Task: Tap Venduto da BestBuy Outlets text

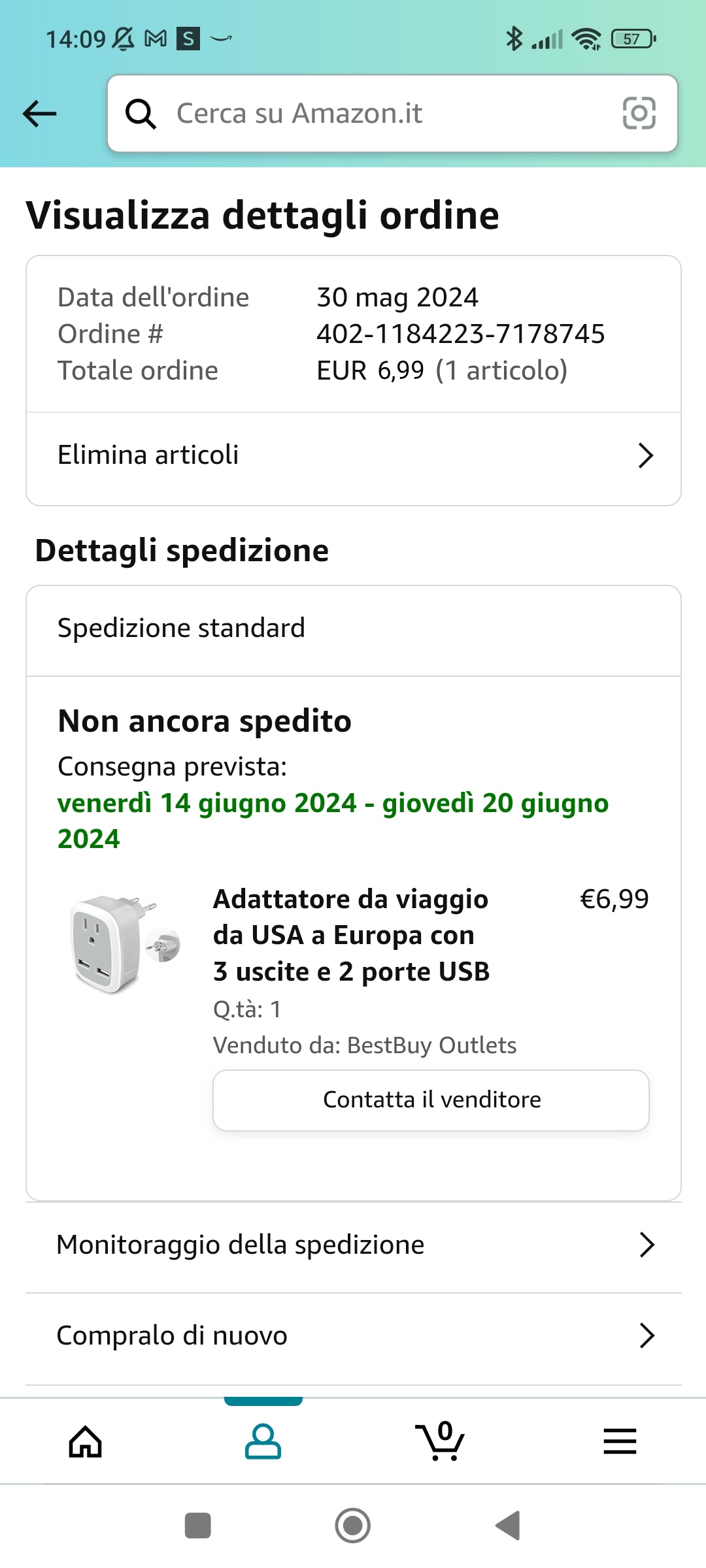Action: (x=365, y=1045)
